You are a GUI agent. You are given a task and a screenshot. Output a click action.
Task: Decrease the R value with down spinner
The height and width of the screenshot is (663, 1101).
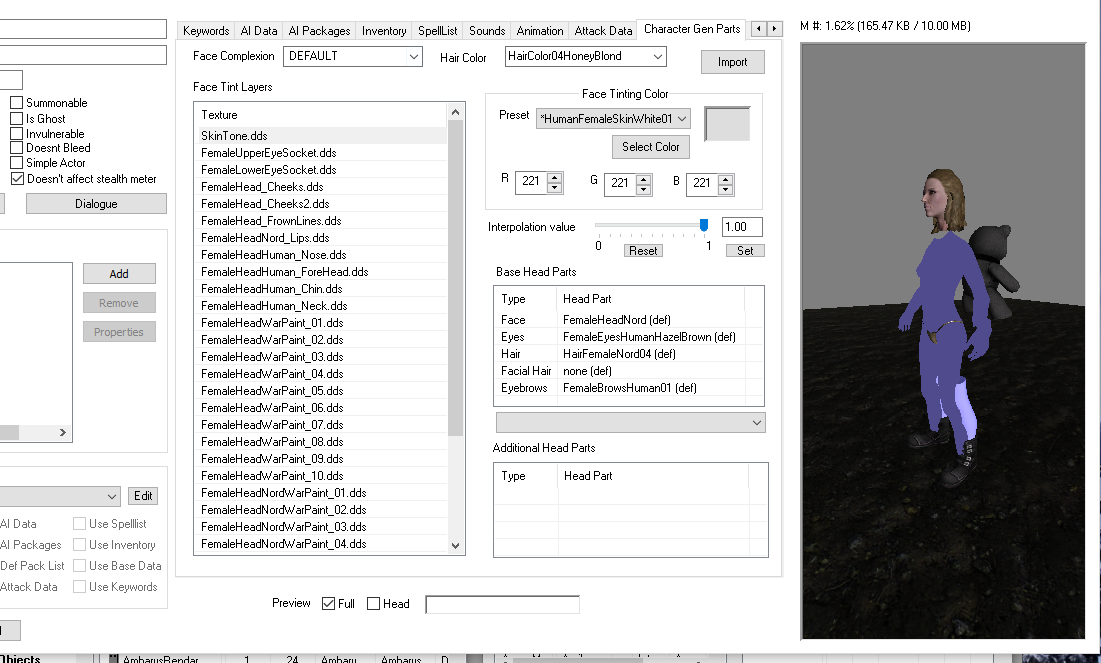555,188
